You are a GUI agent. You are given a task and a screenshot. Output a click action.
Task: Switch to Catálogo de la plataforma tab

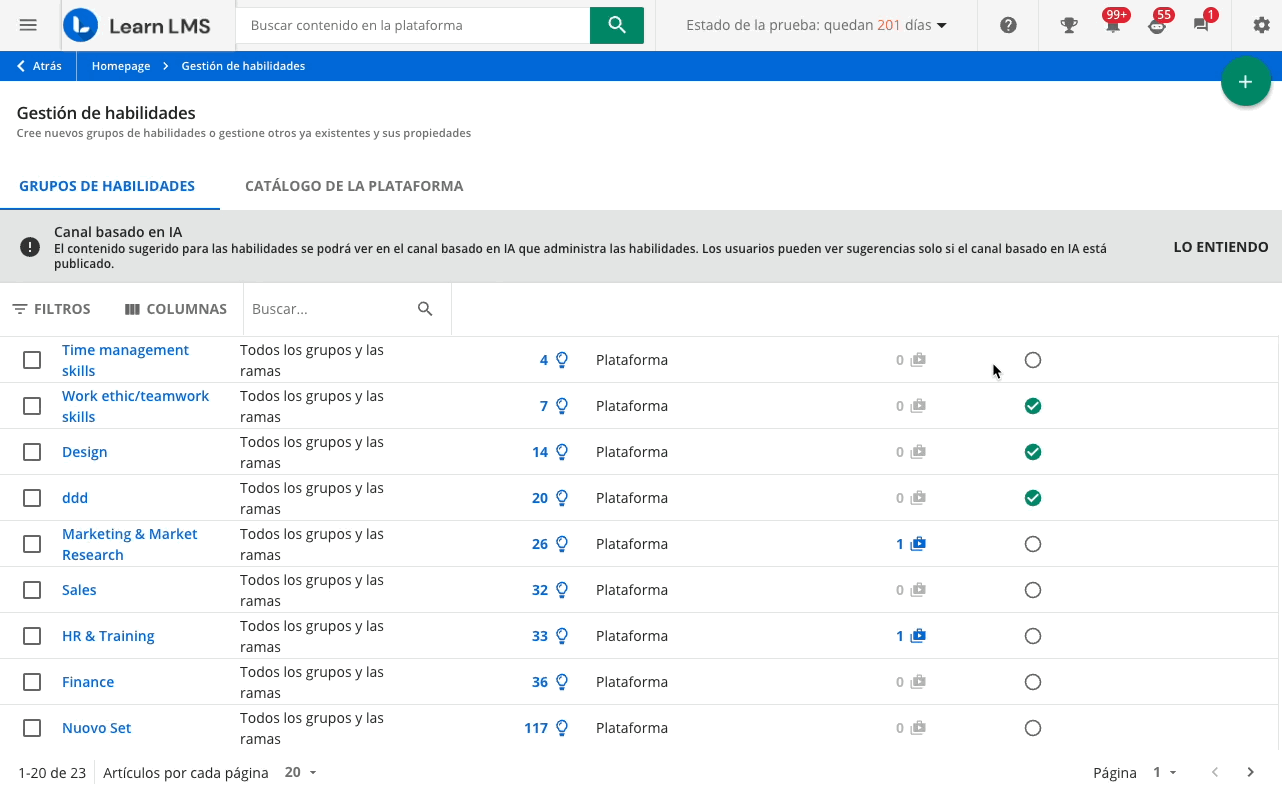[x=354, y=186]
